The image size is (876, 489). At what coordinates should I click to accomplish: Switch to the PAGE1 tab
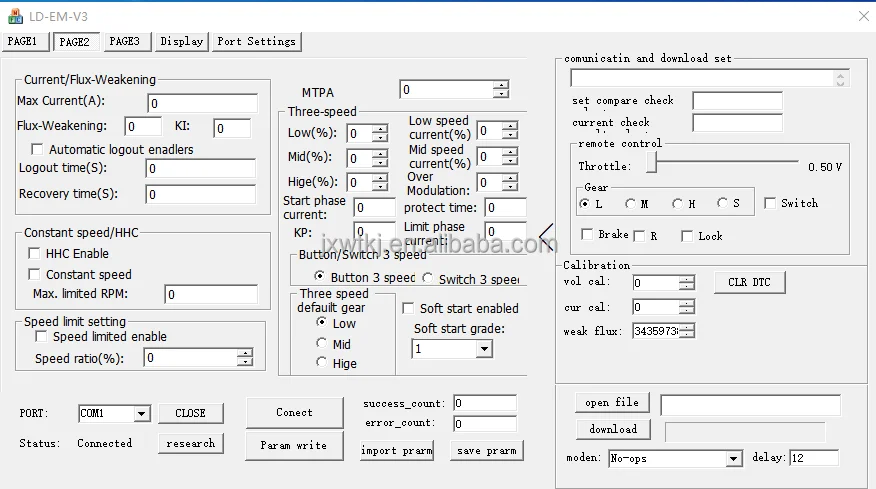pyautogui.click(x=25, y=41)
